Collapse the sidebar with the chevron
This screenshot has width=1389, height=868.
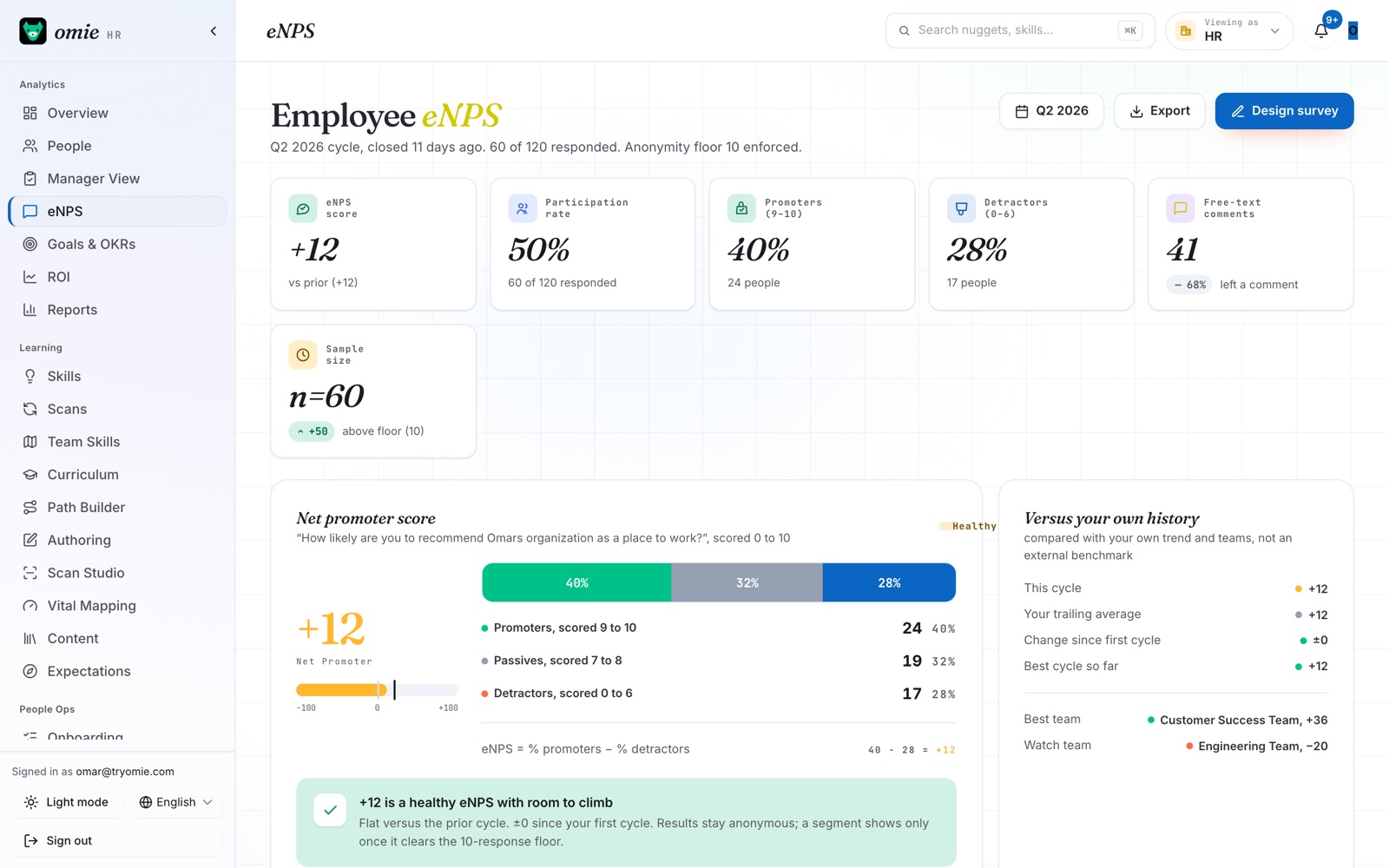tap(214, 31)
